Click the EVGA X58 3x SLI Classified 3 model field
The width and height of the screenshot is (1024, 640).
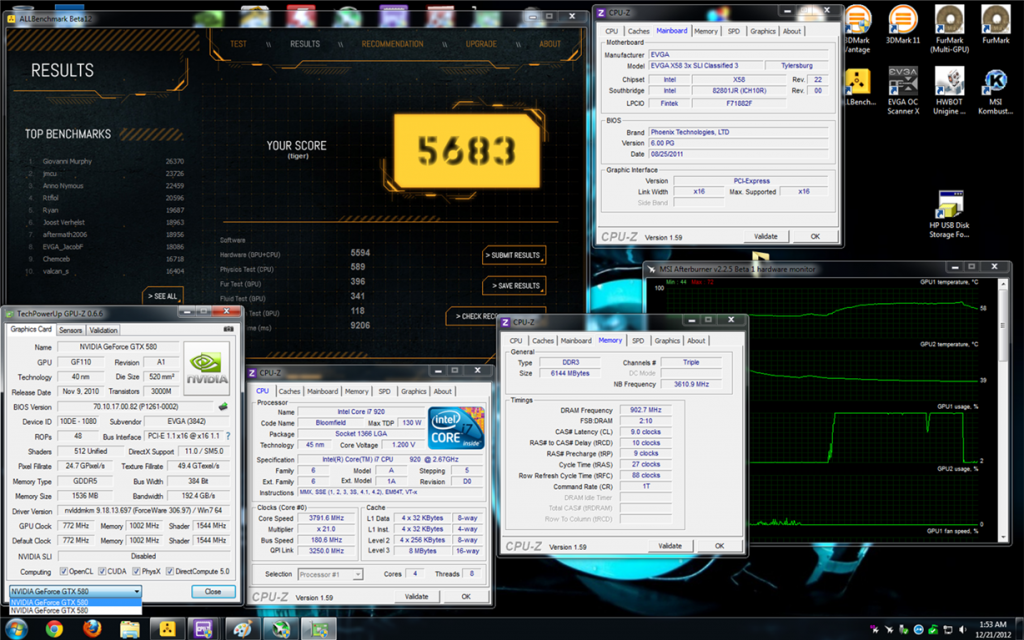pyautogui.click(x=705, y=66)
